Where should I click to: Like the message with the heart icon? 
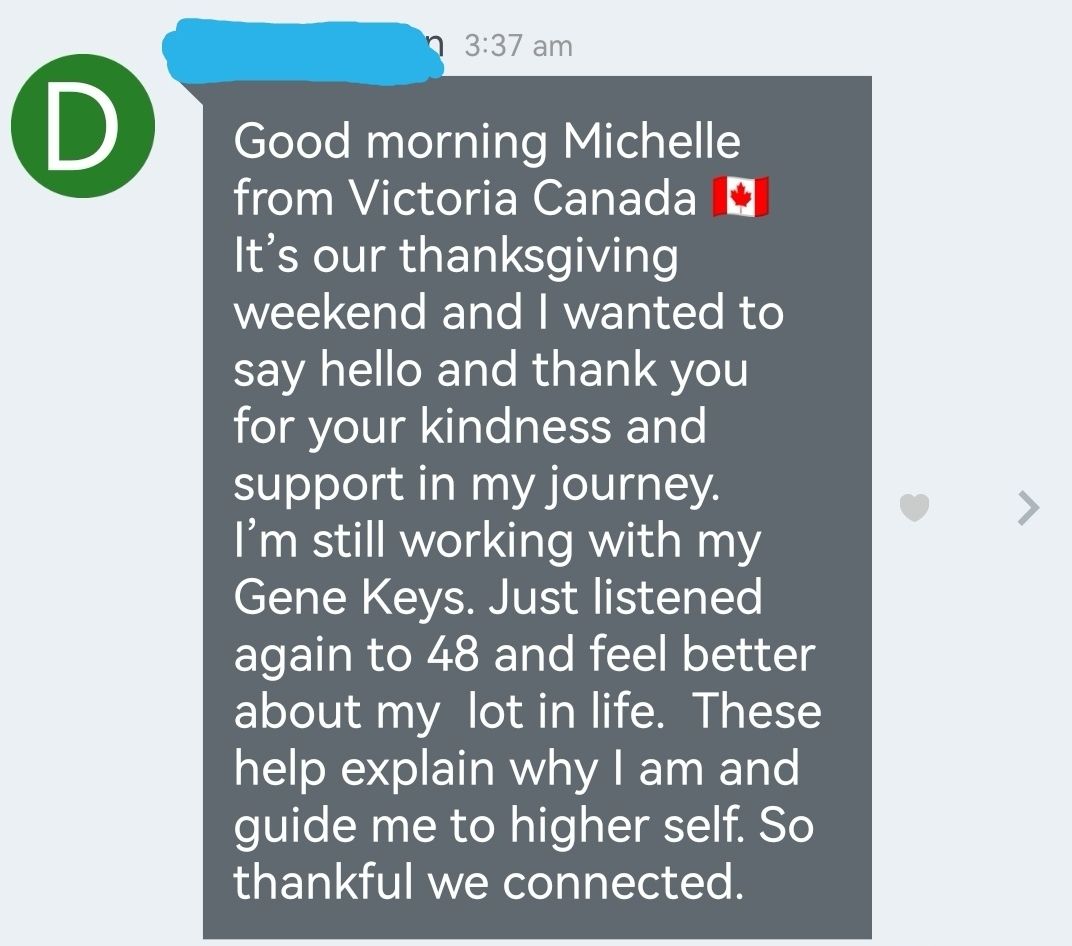[x=914, y=509]
